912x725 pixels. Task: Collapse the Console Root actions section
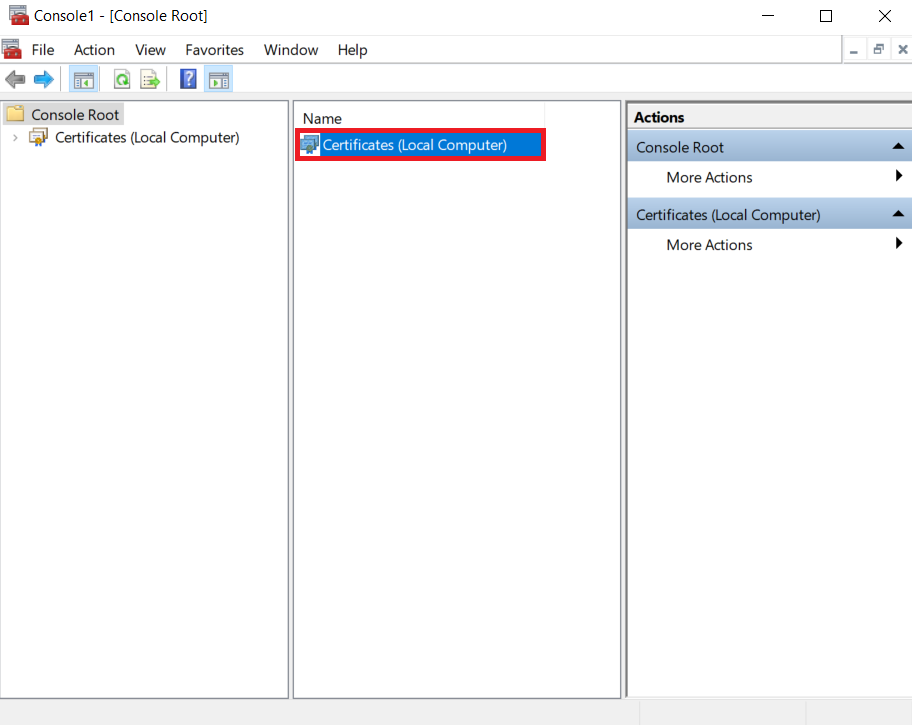click(898, 147)
